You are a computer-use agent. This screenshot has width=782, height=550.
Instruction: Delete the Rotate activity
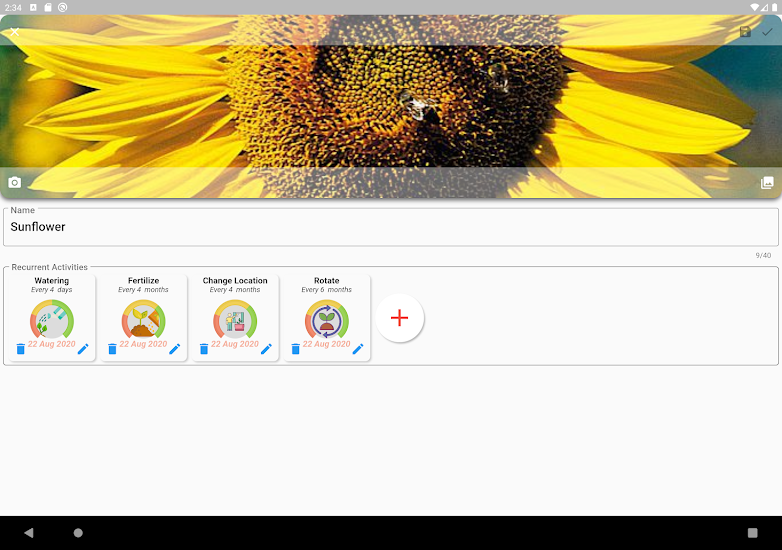point(296,349)
